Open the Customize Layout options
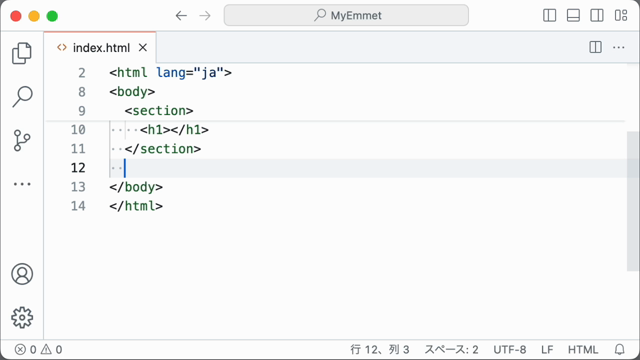 tap(621, 16)
